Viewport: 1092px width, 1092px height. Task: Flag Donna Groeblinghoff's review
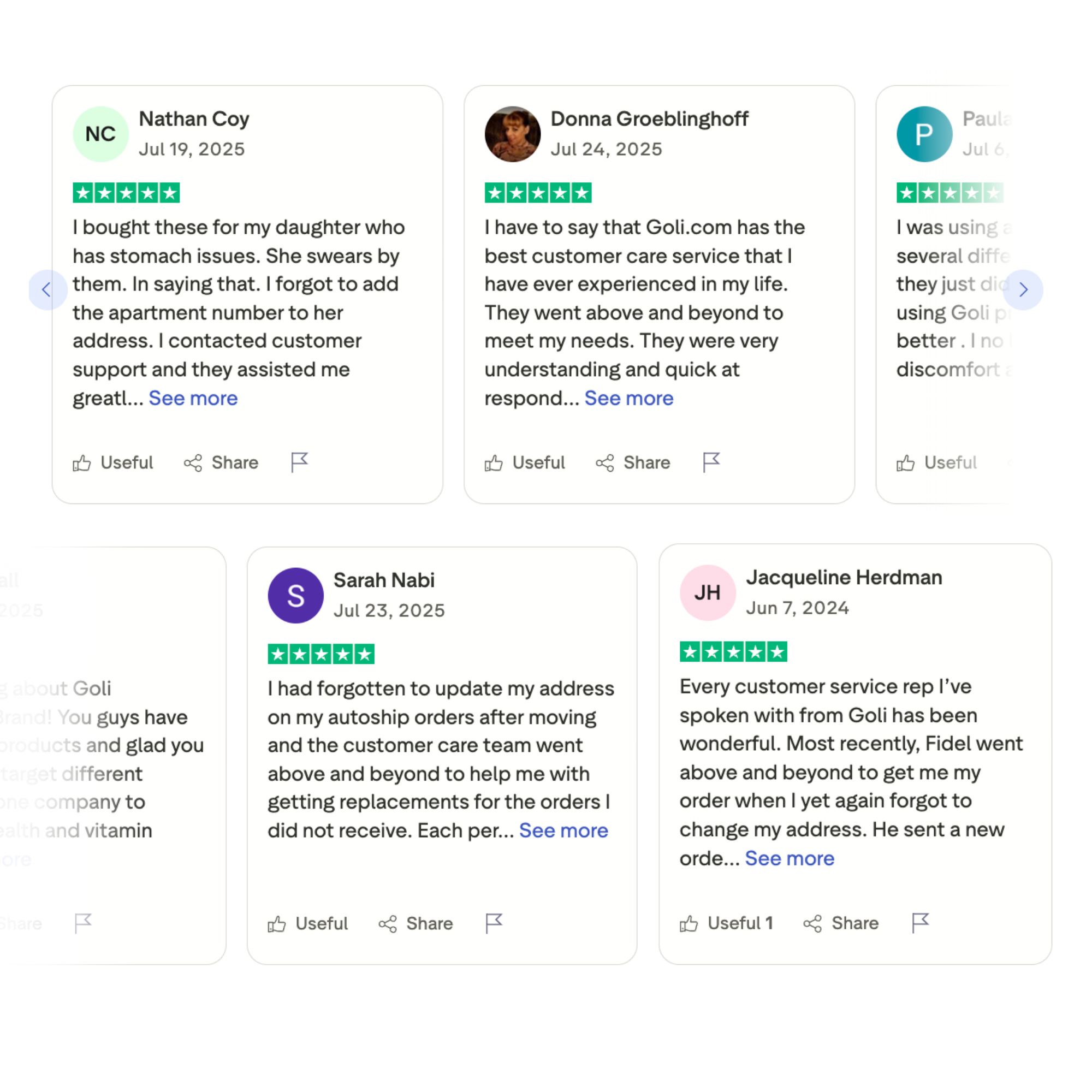711,462
